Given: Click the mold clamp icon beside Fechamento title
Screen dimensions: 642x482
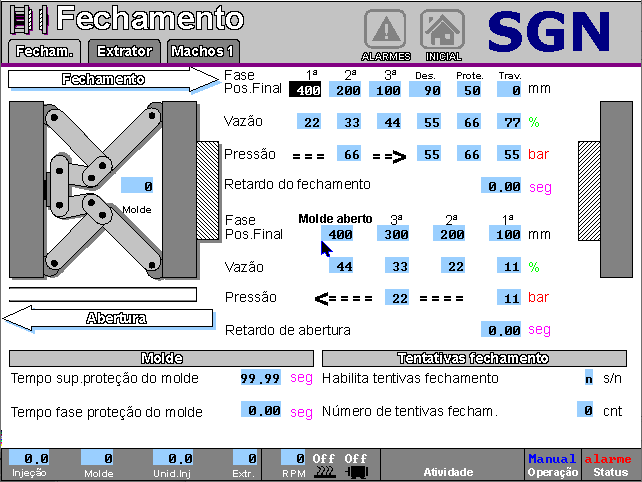Looking at the screenshot, I should coord(28,20).
